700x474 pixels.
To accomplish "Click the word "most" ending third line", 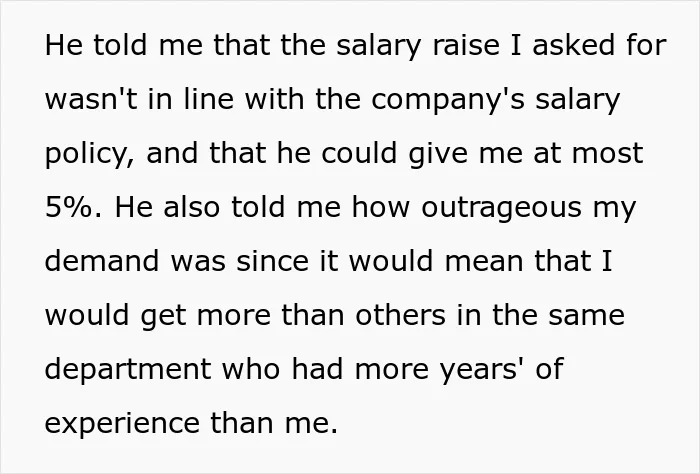I will point(607,154).
